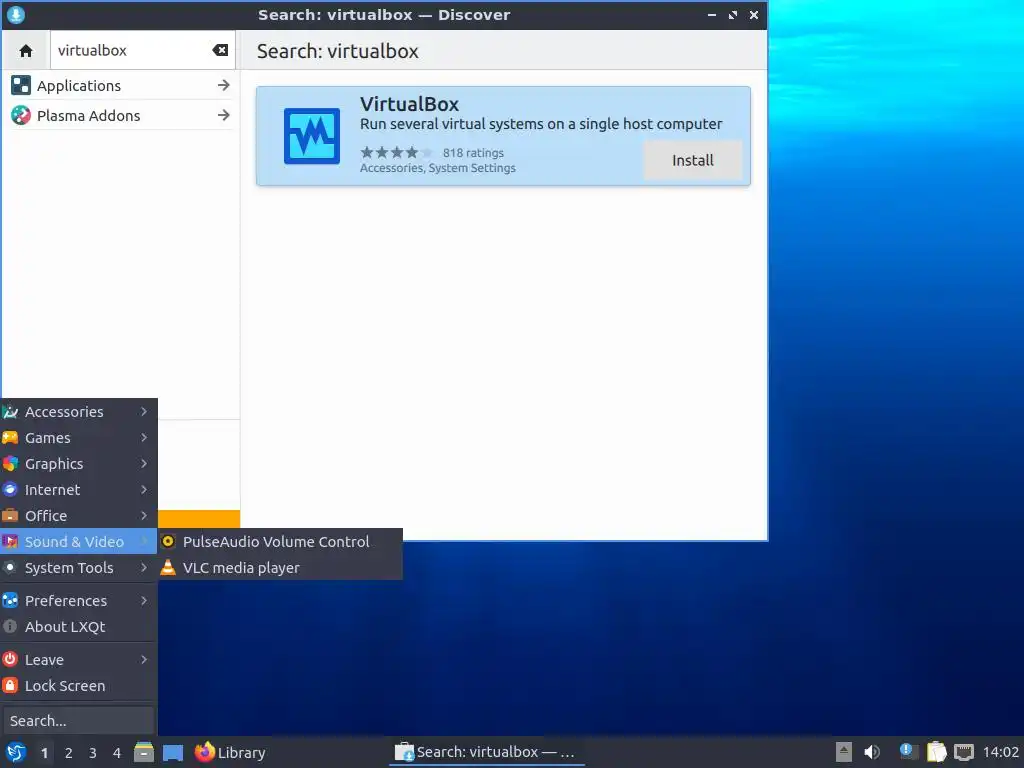Click the removable media tray icon
Image resolution: width=1024 pixels, height=768 pixels.
click(x=844, y=752)
